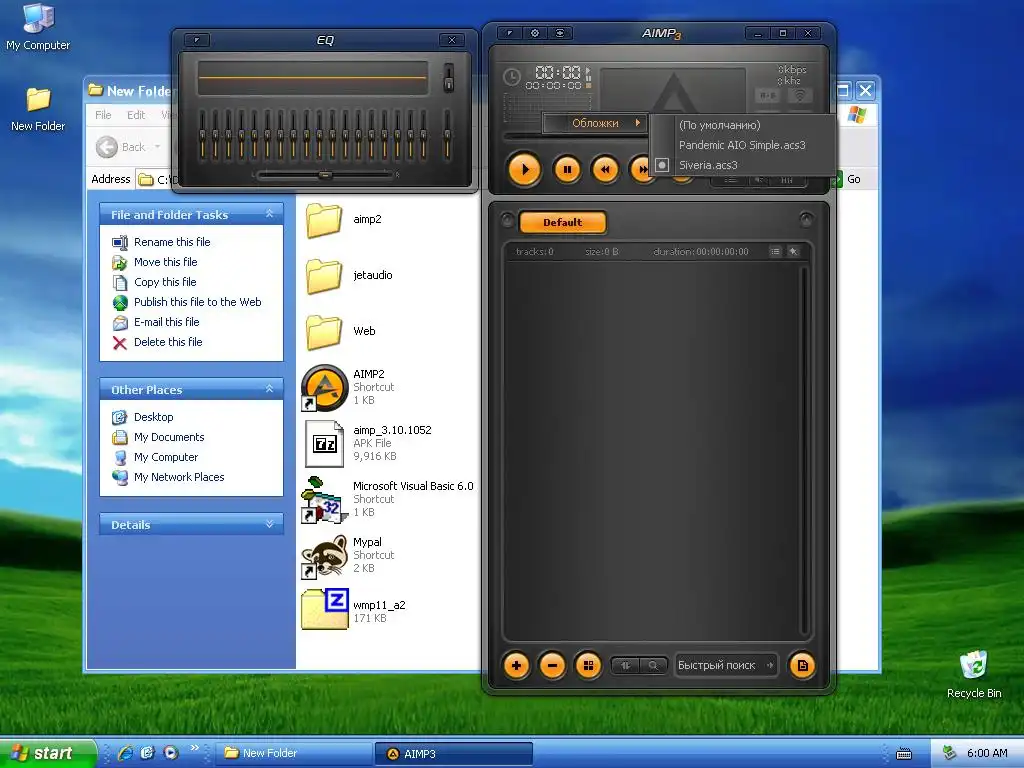Click the Быстрый поиск quick search field
Screen dimensions: 1024x768
[x=725, y=665]
